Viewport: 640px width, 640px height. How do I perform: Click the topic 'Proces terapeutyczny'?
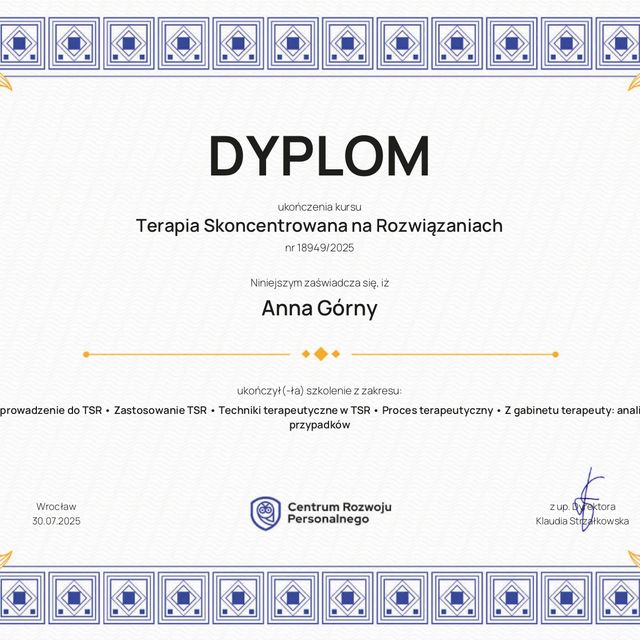click(x=438, y=410)
